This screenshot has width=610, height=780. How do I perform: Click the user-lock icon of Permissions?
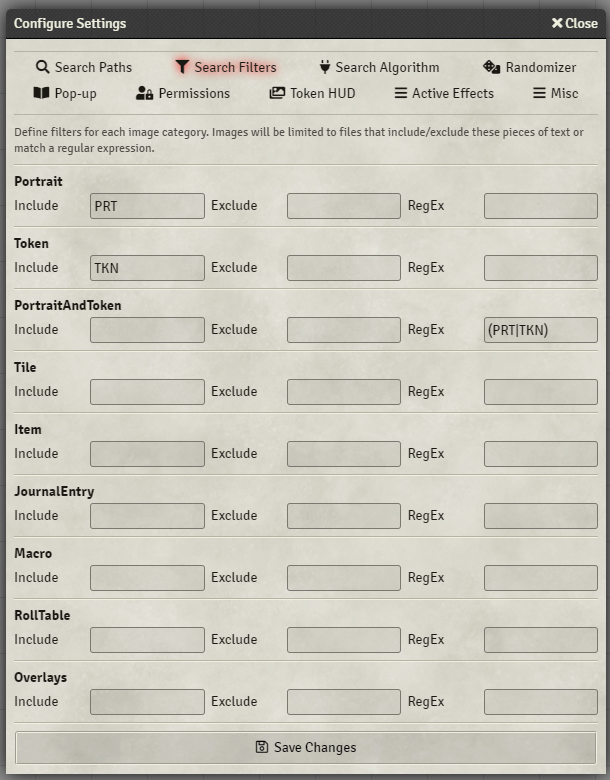click(144, 93)
